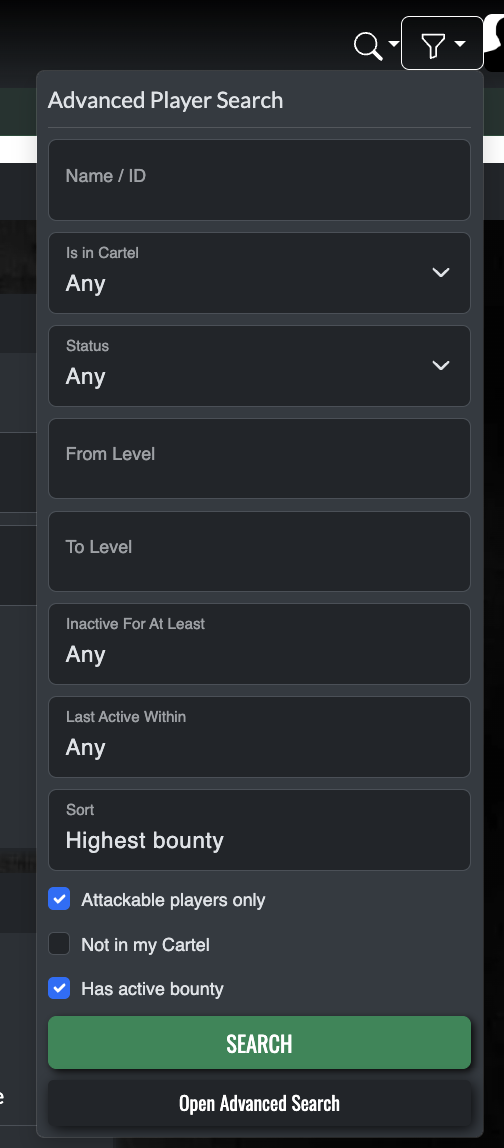
Task: Open the Sort Highest bounty selector
Action: click(x=259, y=830)
